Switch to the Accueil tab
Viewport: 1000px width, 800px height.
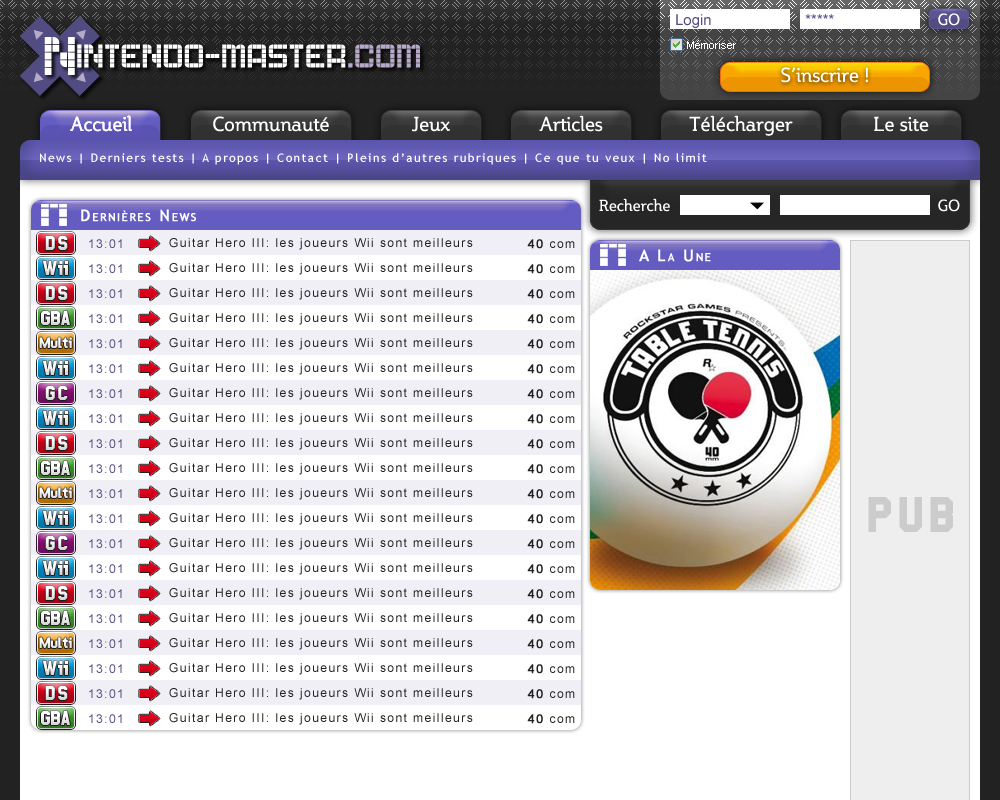coord(100,124)
